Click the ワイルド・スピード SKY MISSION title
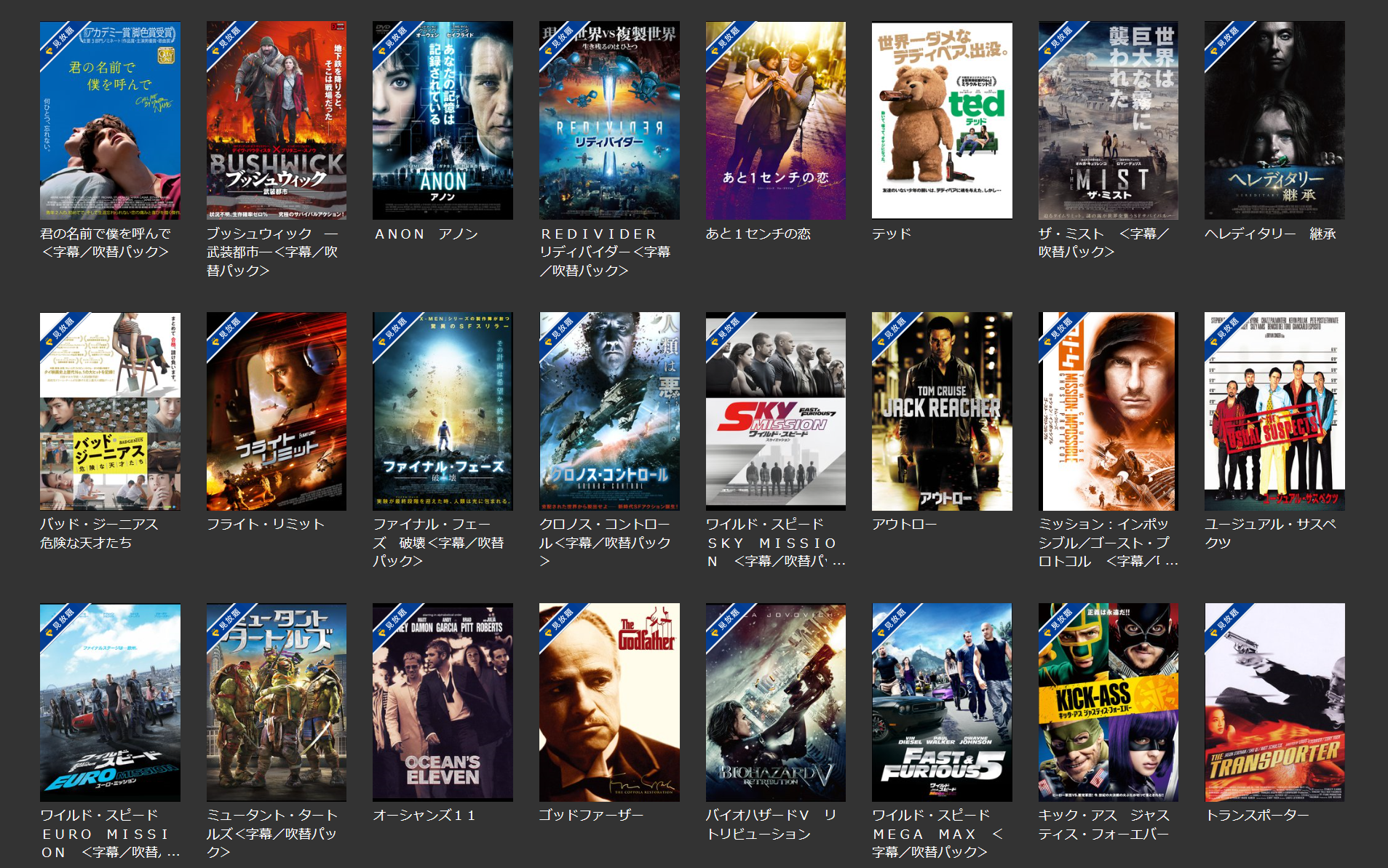 [776, 543]
